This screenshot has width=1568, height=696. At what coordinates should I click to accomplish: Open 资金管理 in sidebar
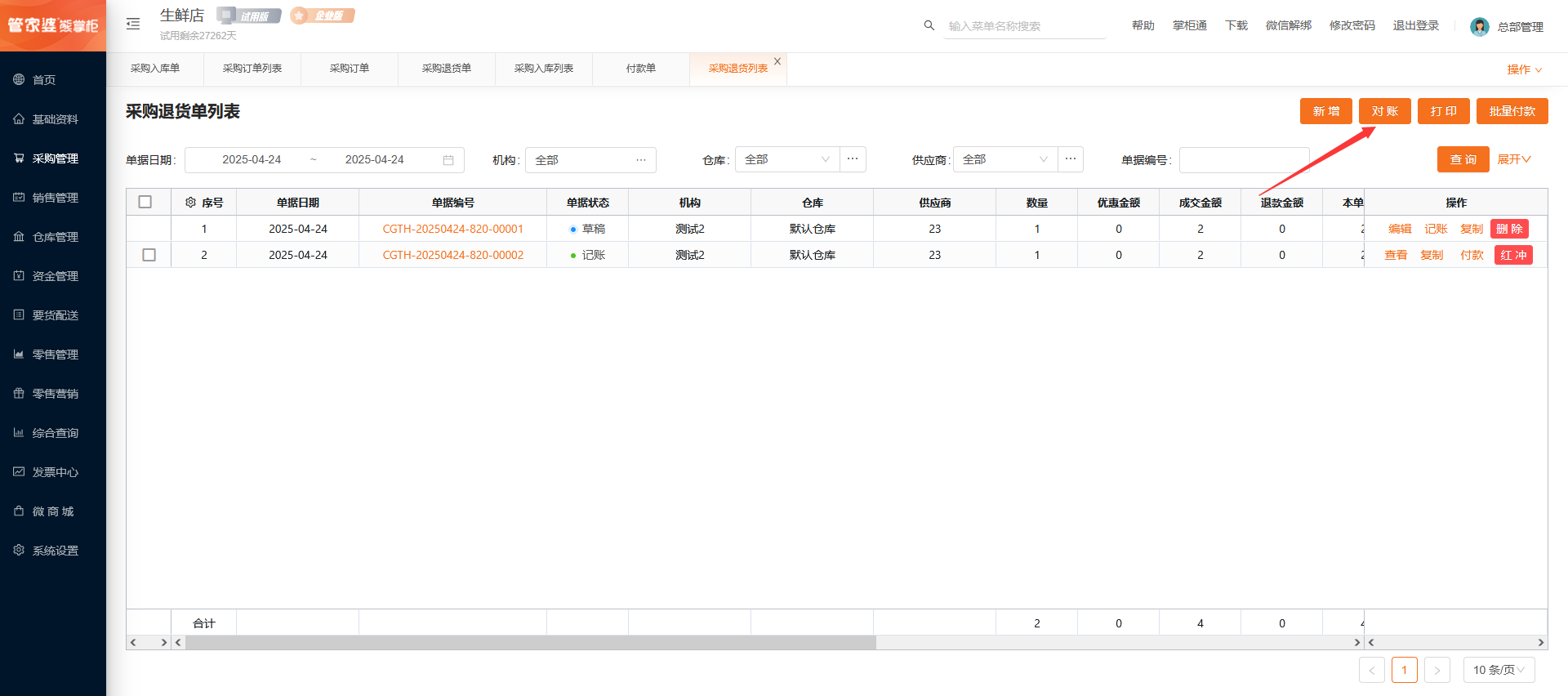pos(53,275)
